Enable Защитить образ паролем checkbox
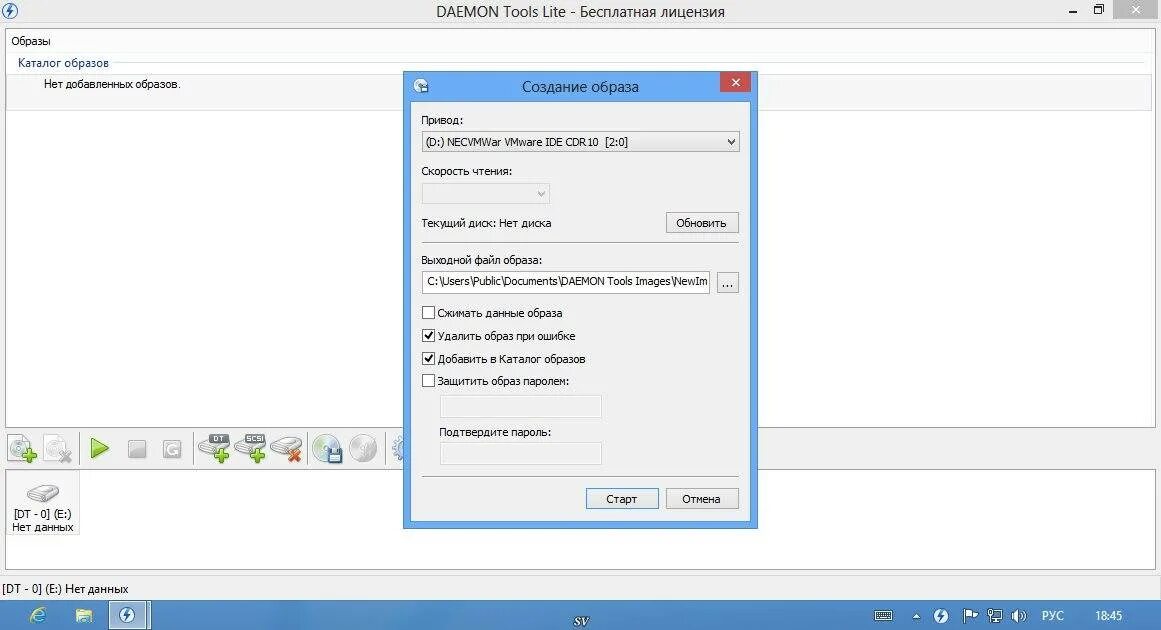This screenshot has height=630, width=1161. click(428, 381)
